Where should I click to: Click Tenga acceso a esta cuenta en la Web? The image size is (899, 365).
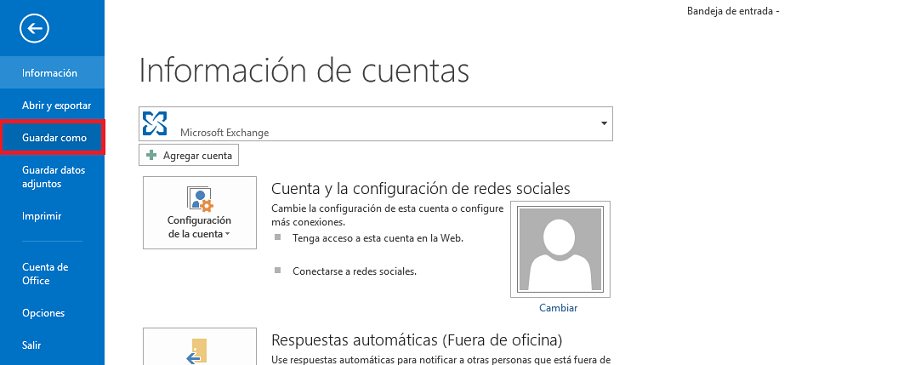point(378,238)
